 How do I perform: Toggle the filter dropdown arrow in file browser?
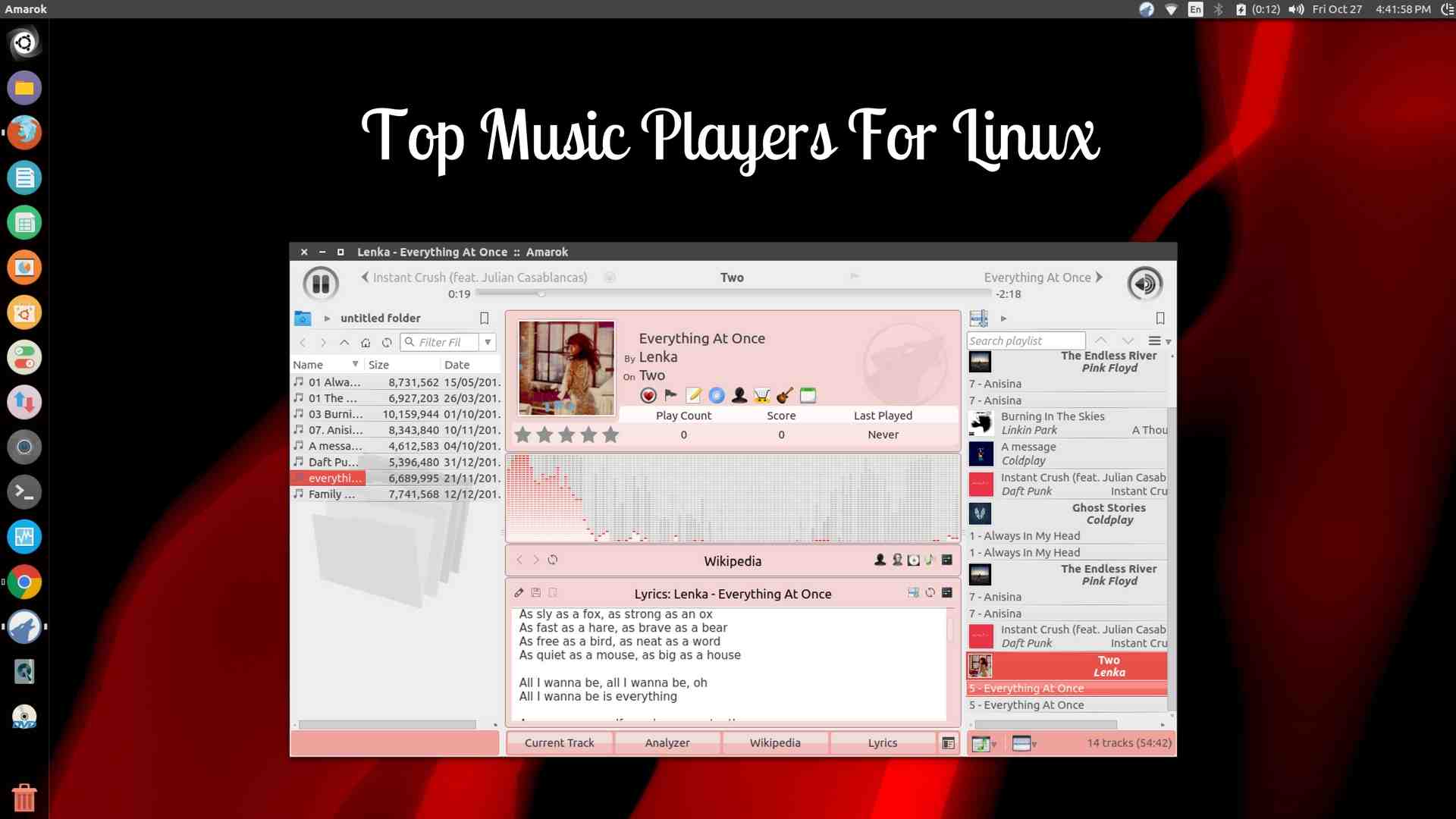click(x=488, y=341)
